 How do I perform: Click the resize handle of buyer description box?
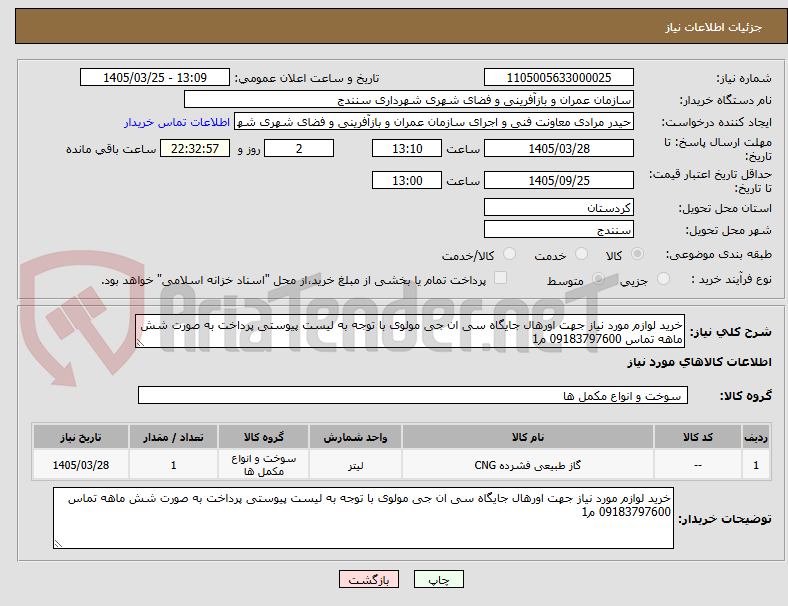click(x=58, y=543)
